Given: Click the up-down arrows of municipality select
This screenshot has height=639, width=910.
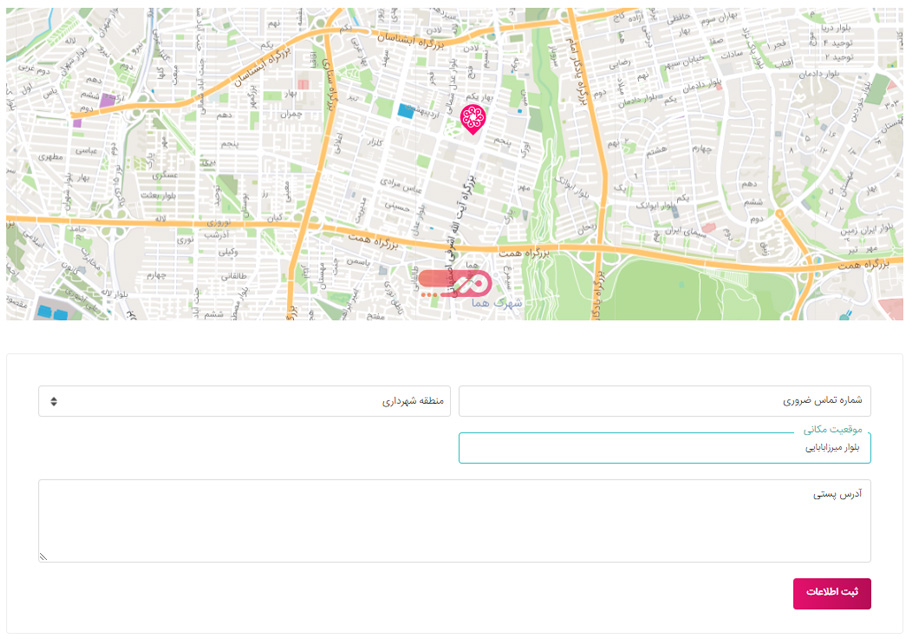Looking at the screenshot, I should [x=53, y=401].
